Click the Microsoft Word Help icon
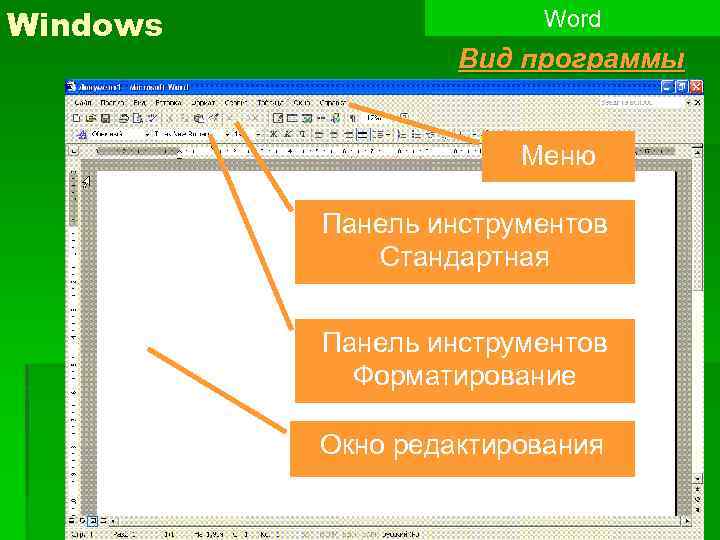The height and width of the screenshot is (540, 720). coord(404,117)
